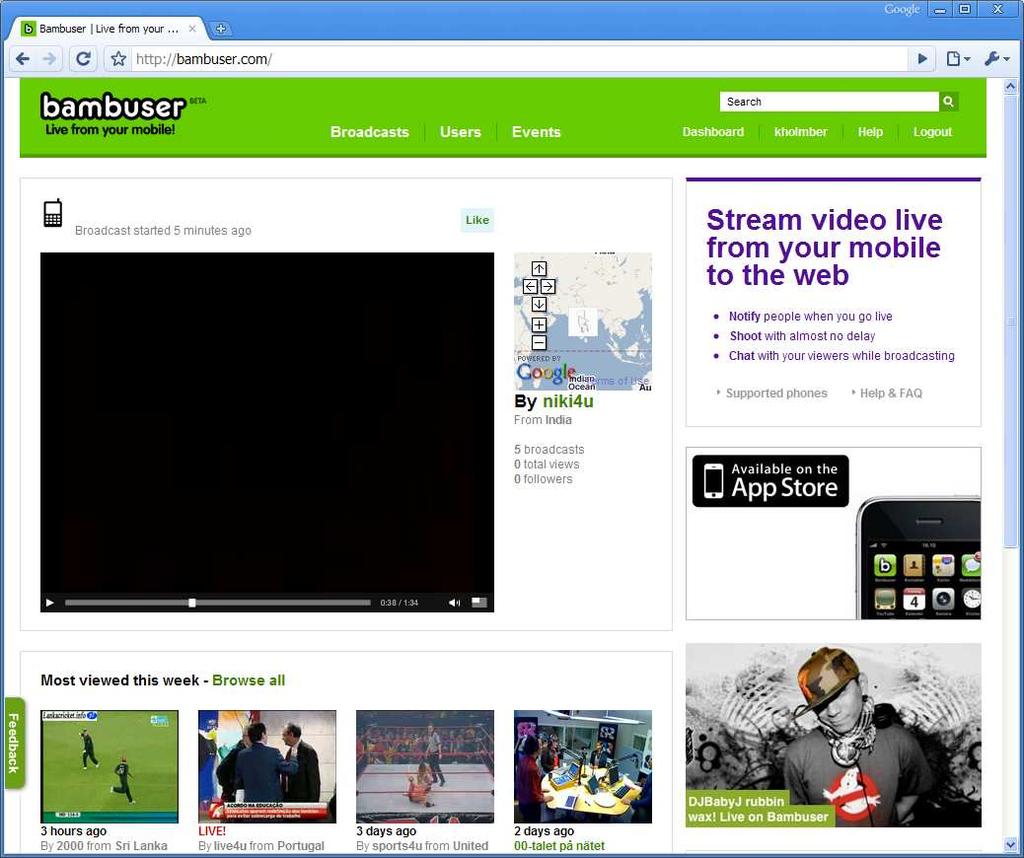1024x858 pixels.
Task: Click the browser back arrow
Action: coord(23,59)
